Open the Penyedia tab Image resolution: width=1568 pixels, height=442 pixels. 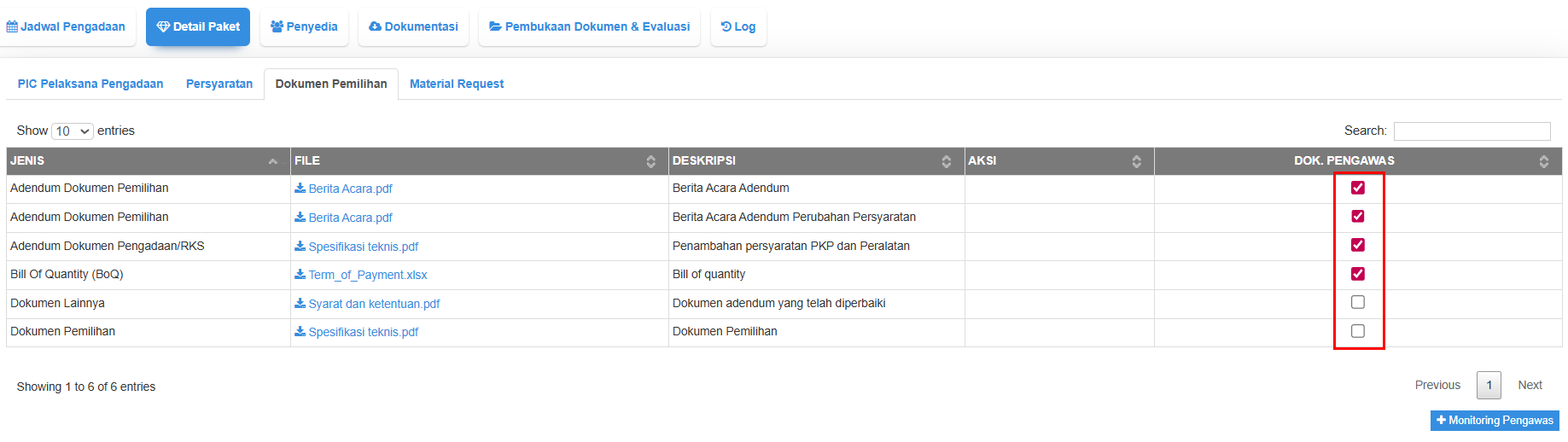305,27
